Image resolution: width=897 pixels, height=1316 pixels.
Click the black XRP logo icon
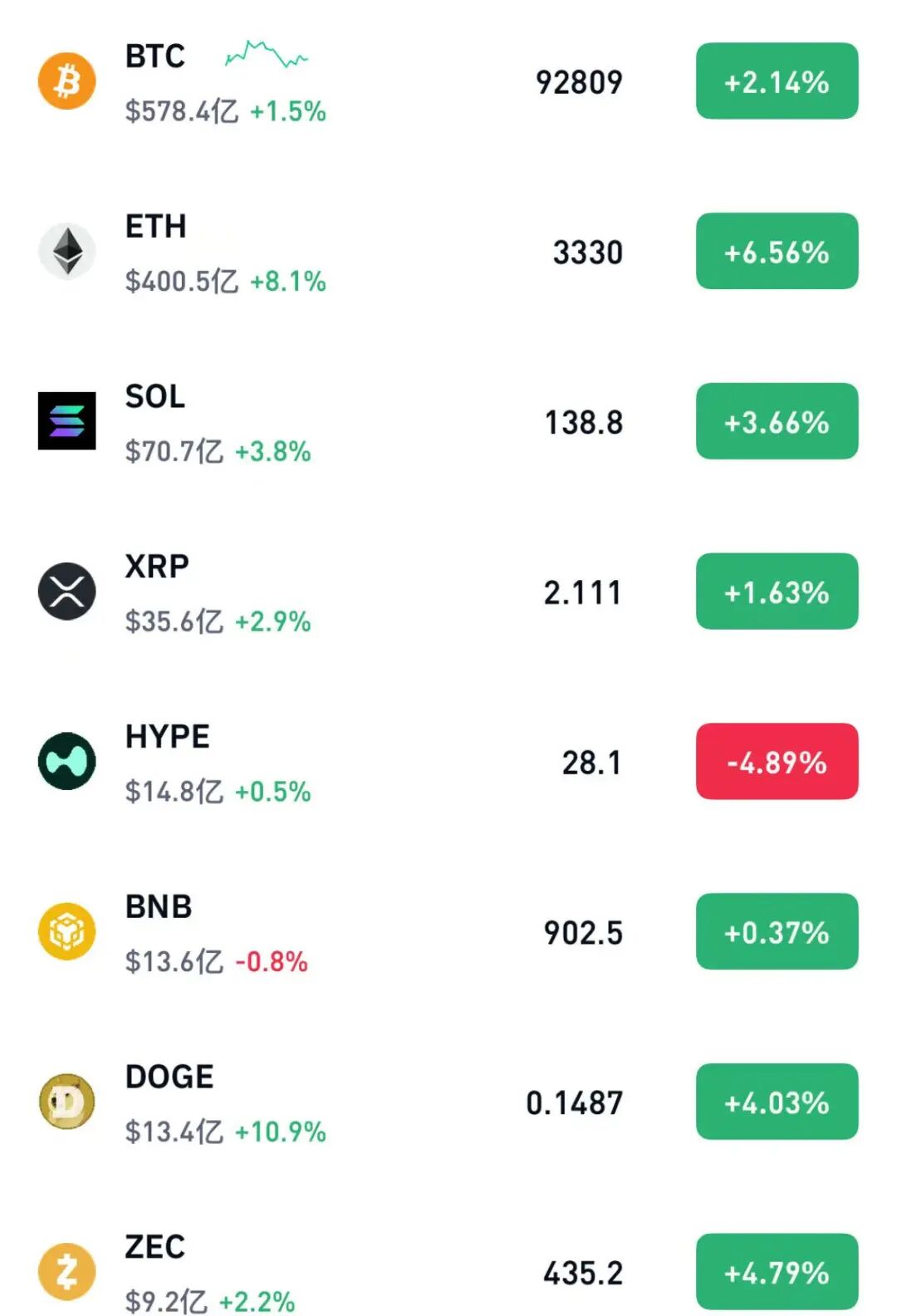(x=66, y=592)
